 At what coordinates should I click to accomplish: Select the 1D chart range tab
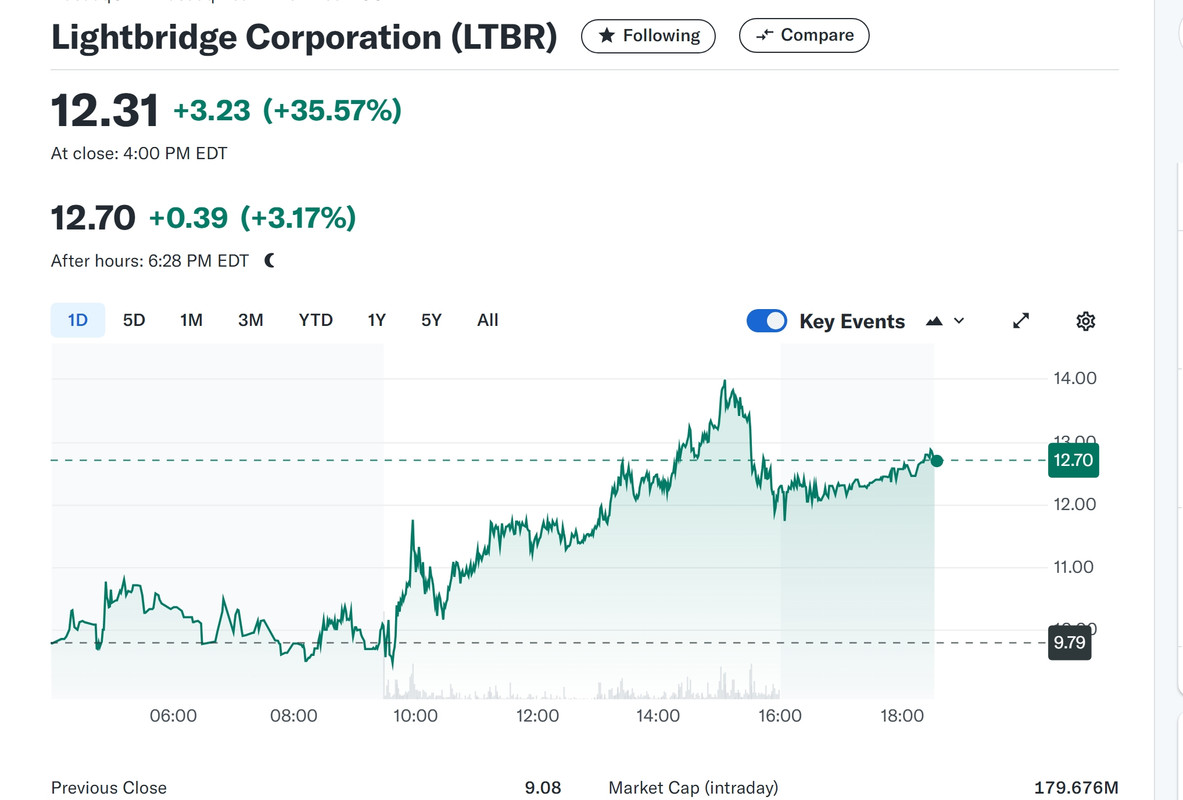pos(78,320)
